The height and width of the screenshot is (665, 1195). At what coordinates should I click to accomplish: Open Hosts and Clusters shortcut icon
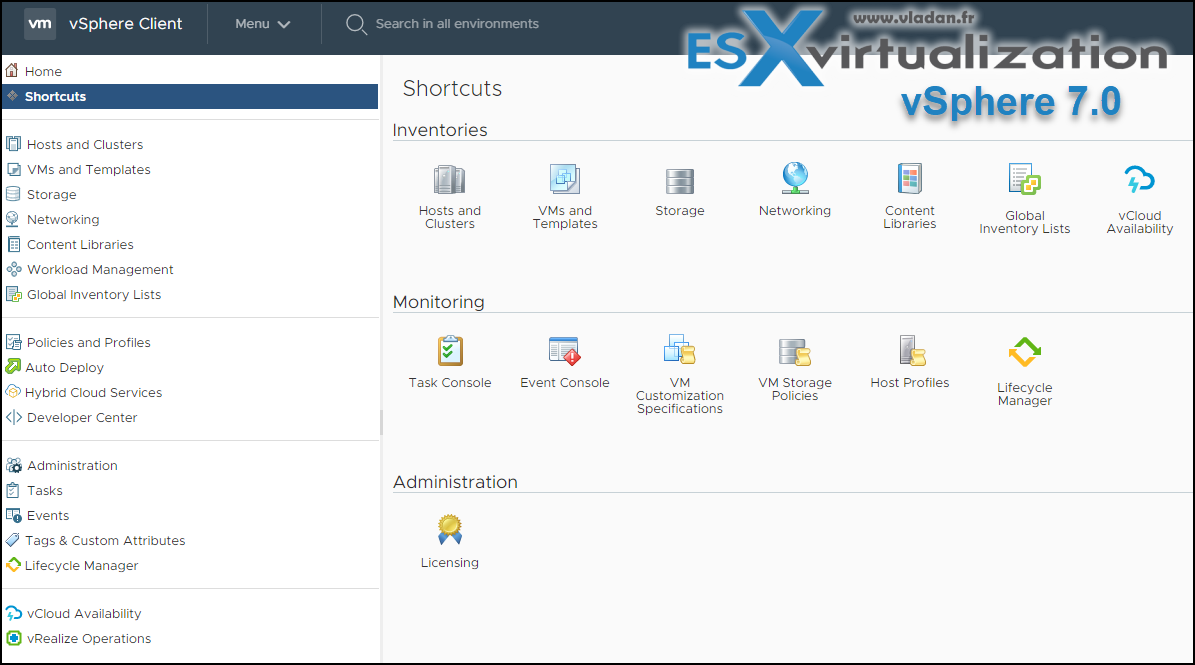[450, 181]
